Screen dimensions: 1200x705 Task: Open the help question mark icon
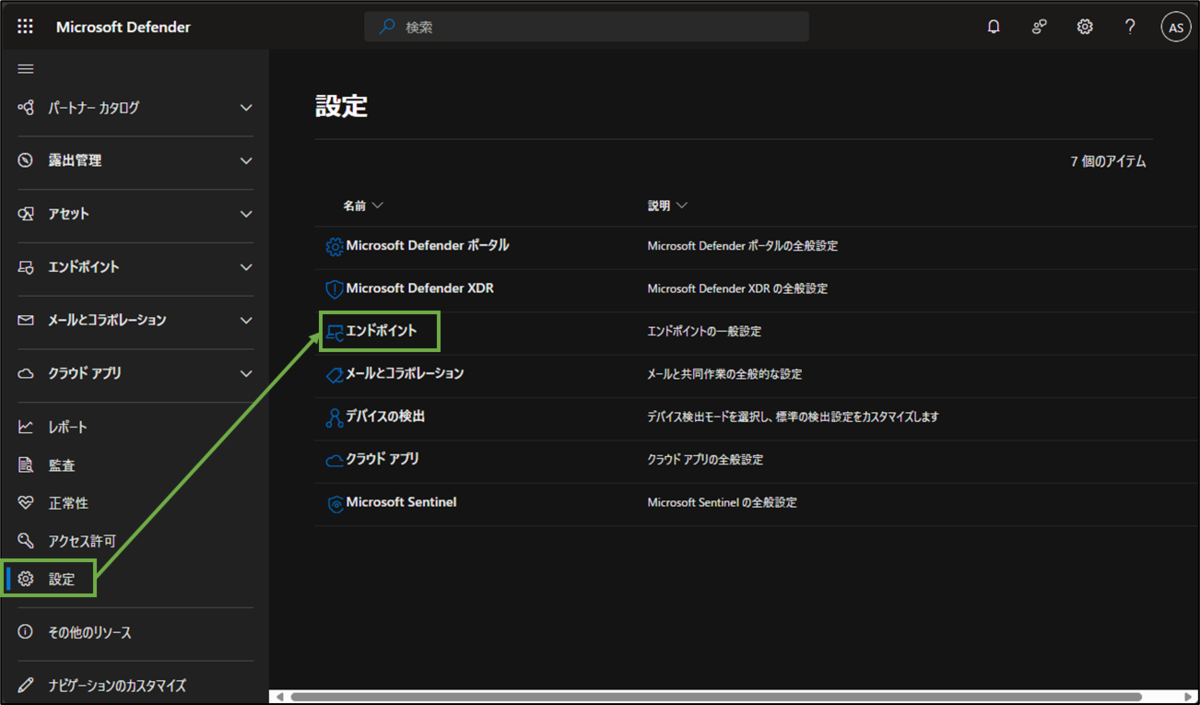[x=1130, y=27]
